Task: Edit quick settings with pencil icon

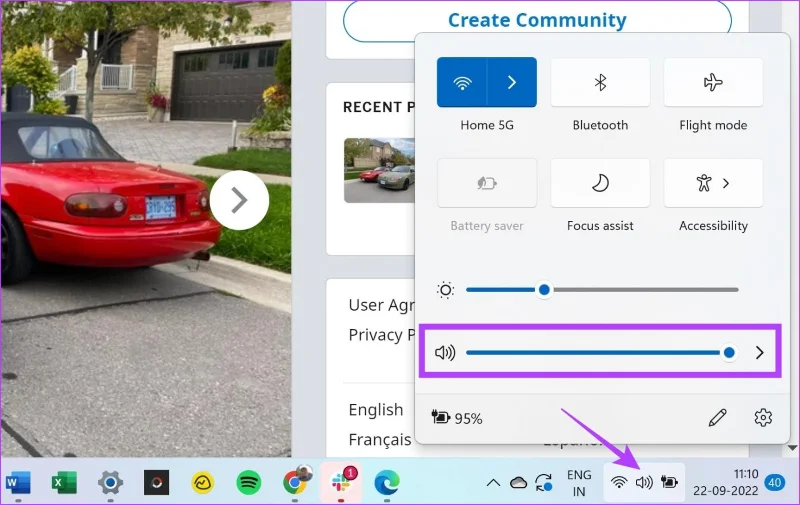Action: pos(717,418)
